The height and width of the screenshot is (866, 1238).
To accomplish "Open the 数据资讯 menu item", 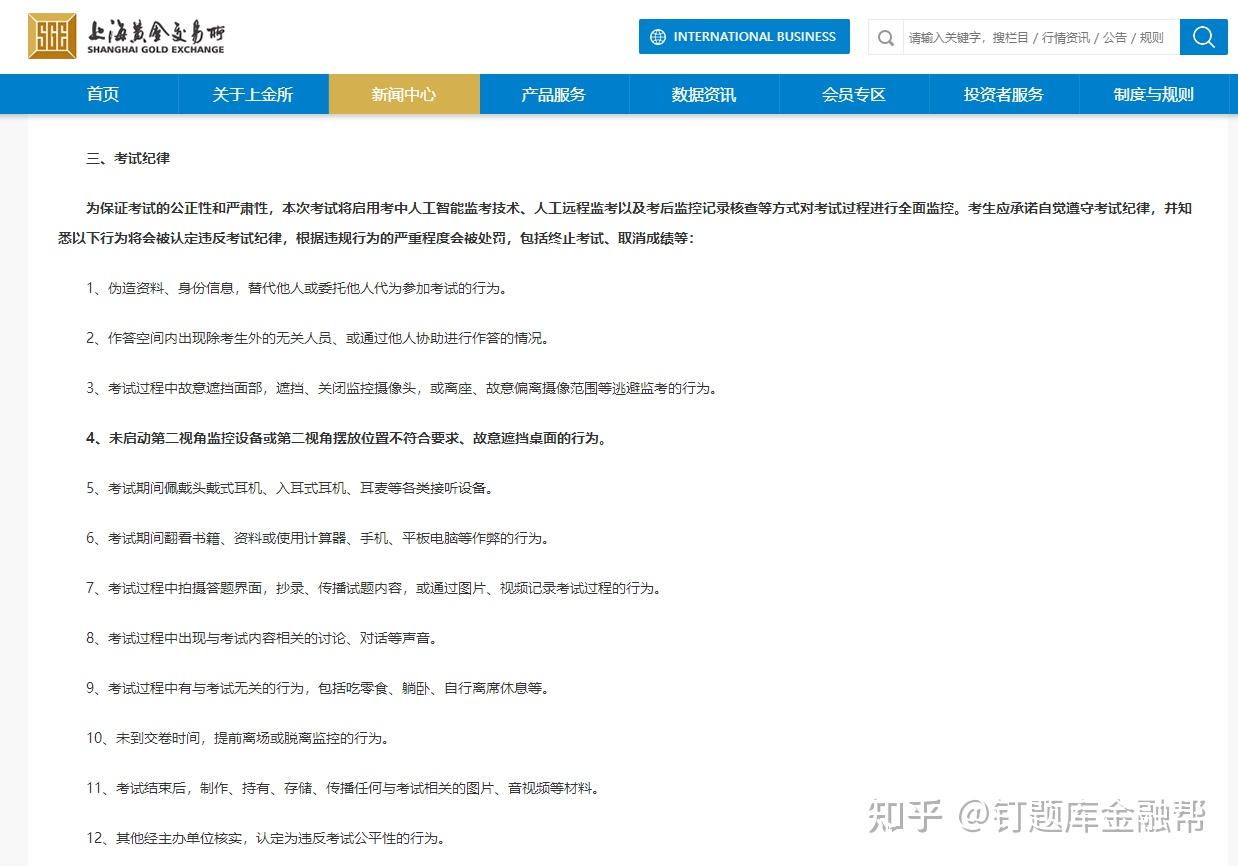I will click(704, 93).
